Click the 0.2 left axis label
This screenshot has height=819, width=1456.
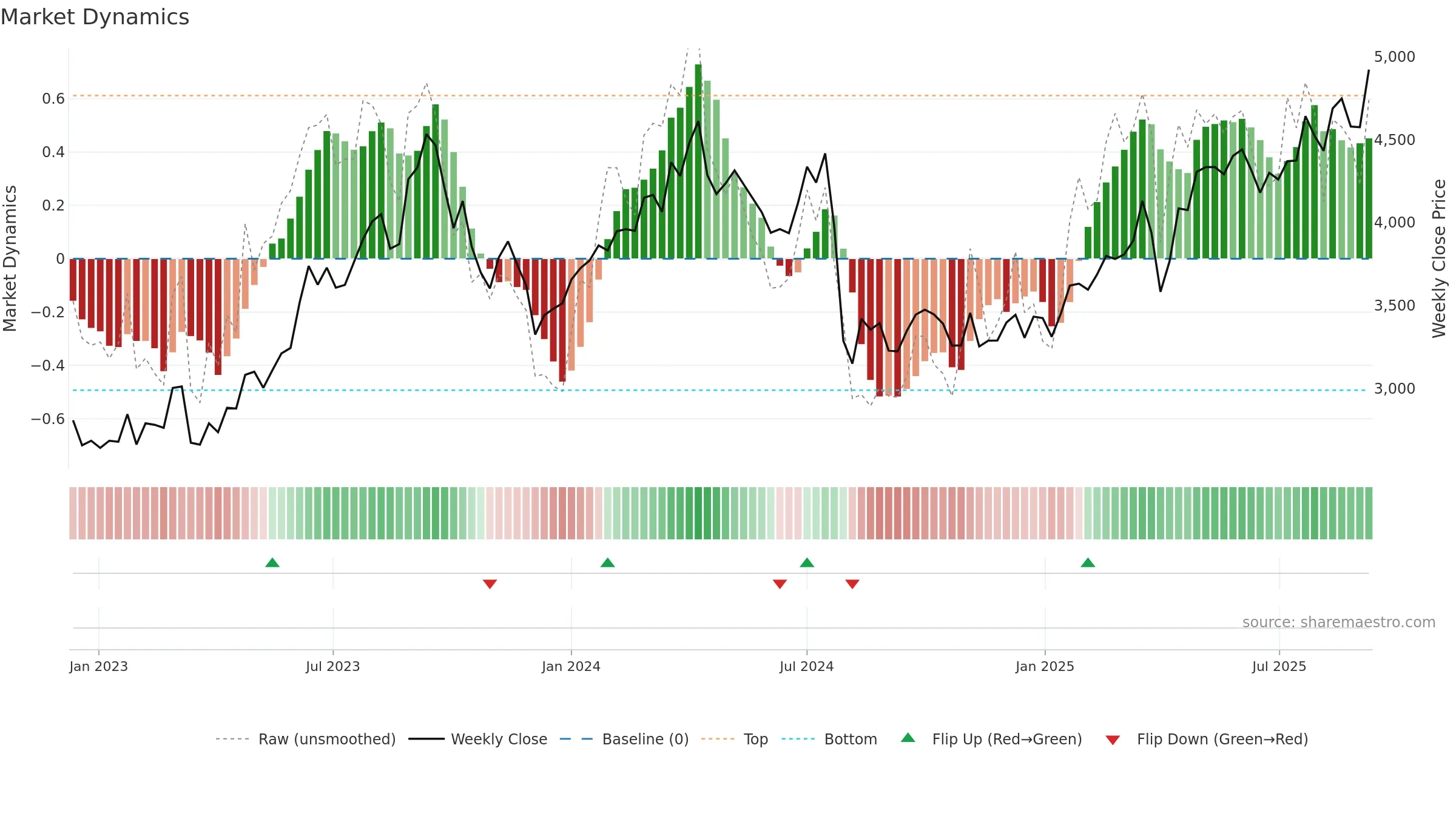pos(53,205)
